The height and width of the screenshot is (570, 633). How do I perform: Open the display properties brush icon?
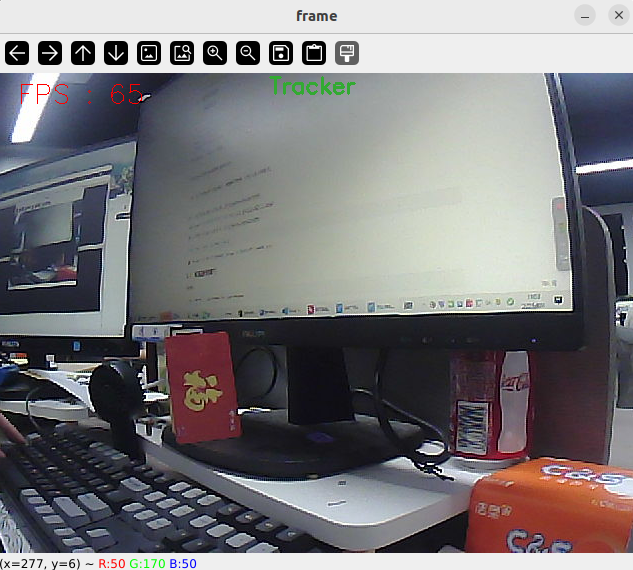347,53
